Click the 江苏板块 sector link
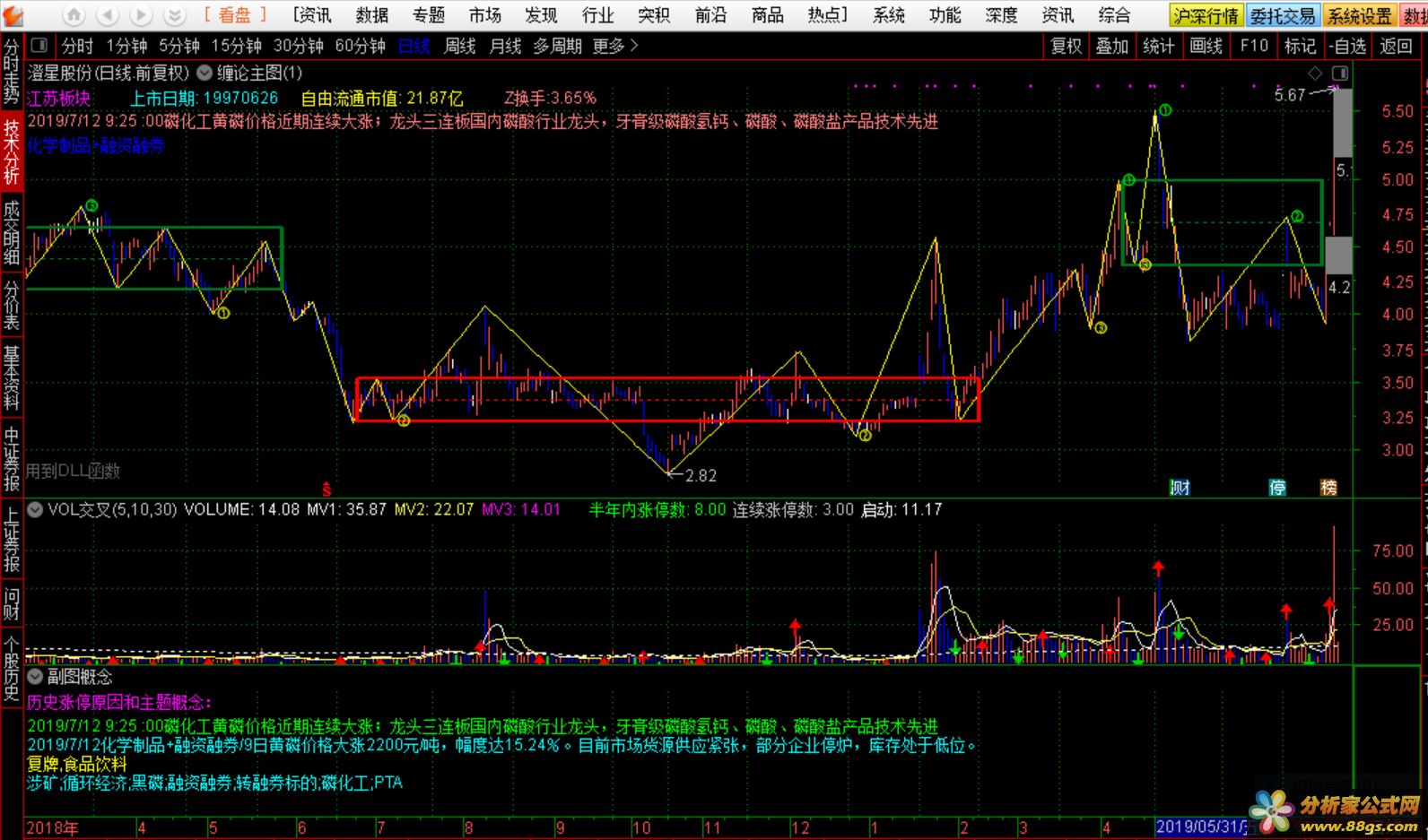Screen dimensions: 1428x840 coord(59,98)
